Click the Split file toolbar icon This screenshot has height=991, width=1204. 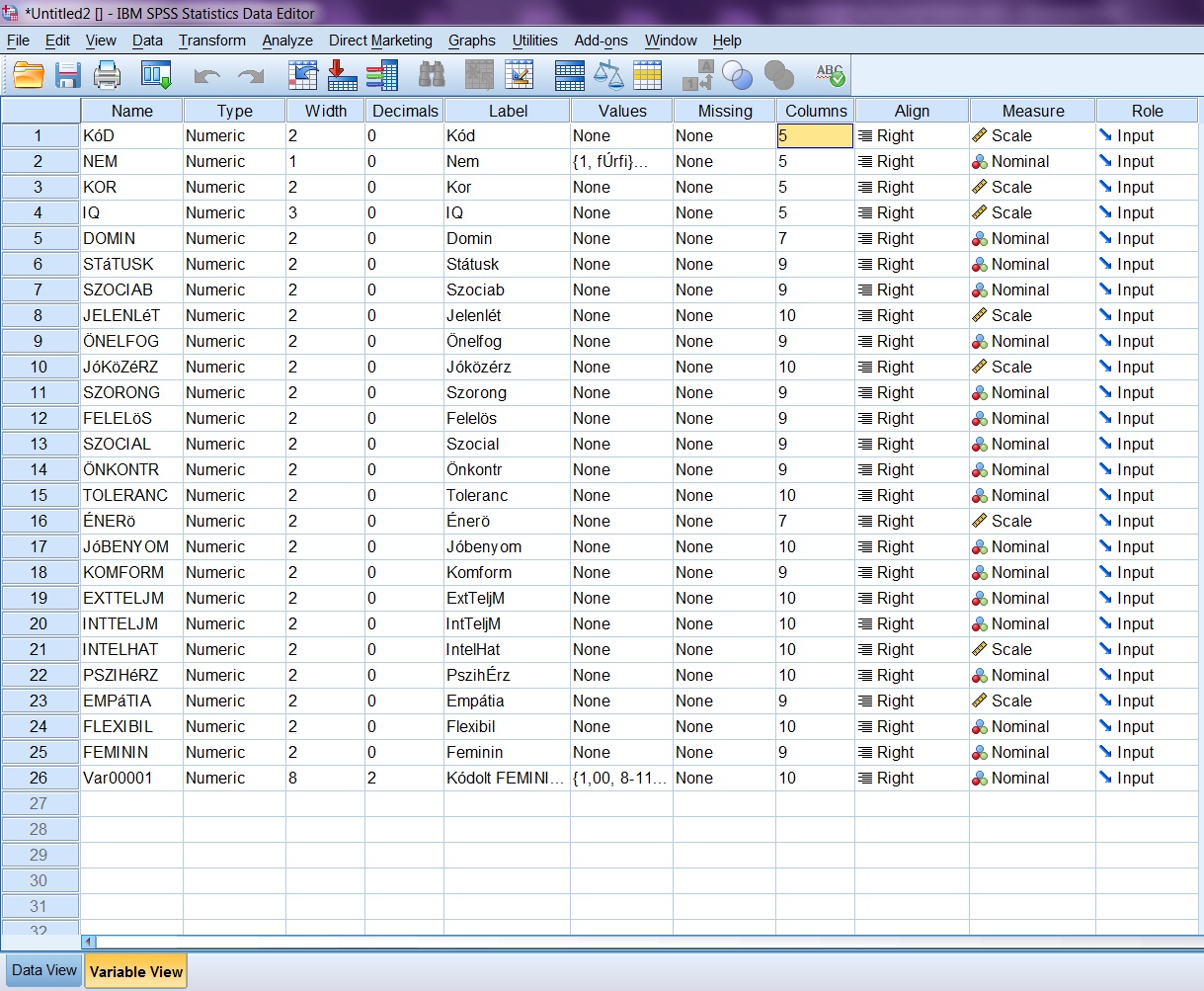click(x=570, y=75)
